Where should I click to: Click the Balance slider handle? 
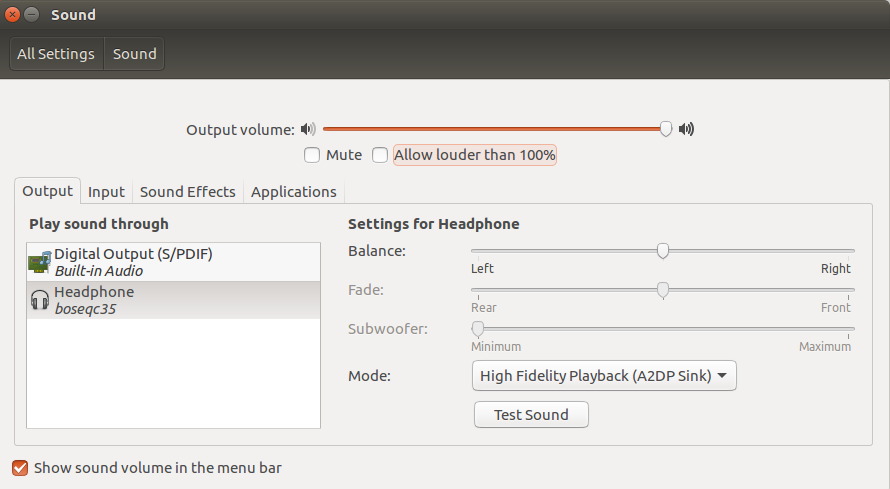pos(662,251)
